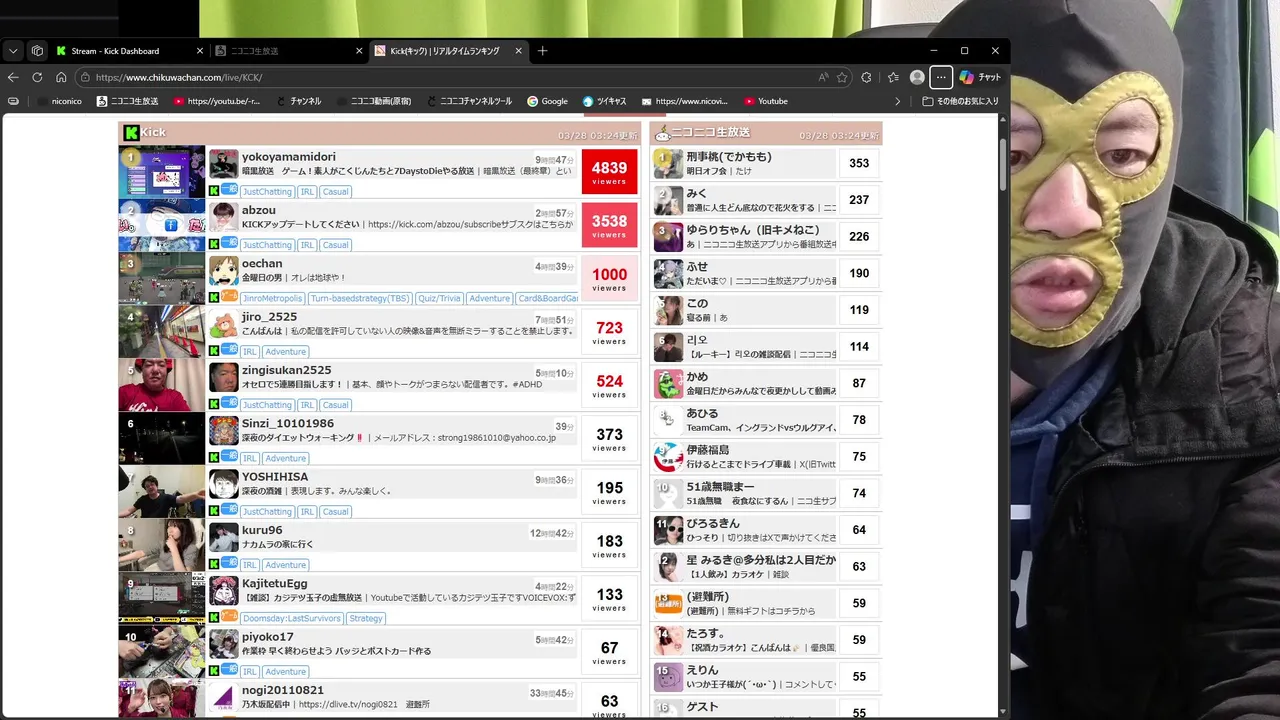The width and height of the screenshot is (1280, 720).
Task: Click the yokoyamamidori channel name
Action: pos(289,157)
